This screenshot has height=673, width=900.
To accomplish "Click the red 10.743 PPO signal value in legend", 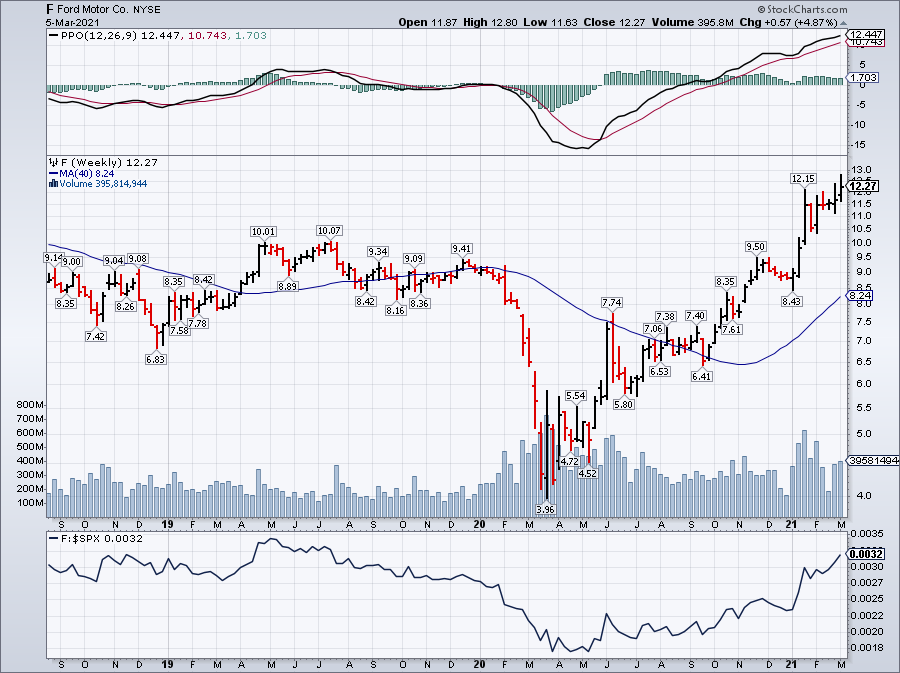I will point(207,36).
